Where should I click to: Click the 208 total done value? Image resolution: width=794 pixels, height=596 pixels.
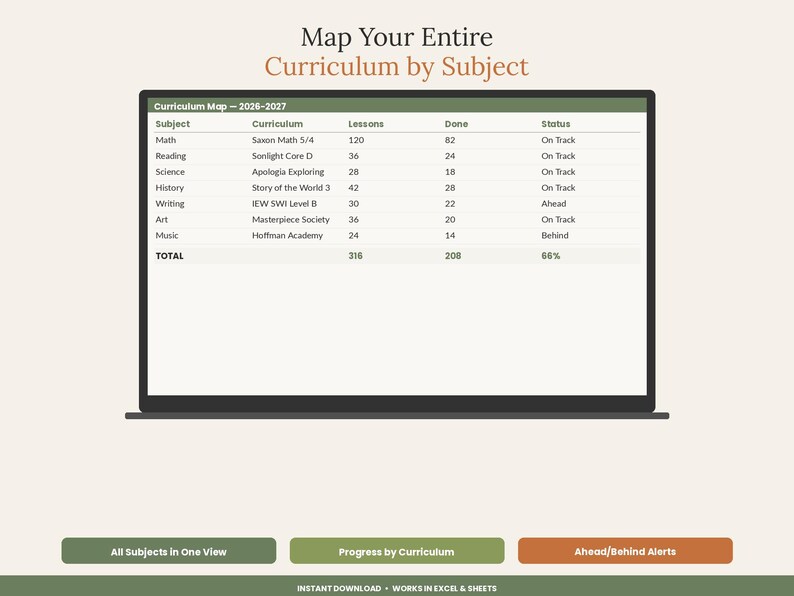(x=453, y=256)
